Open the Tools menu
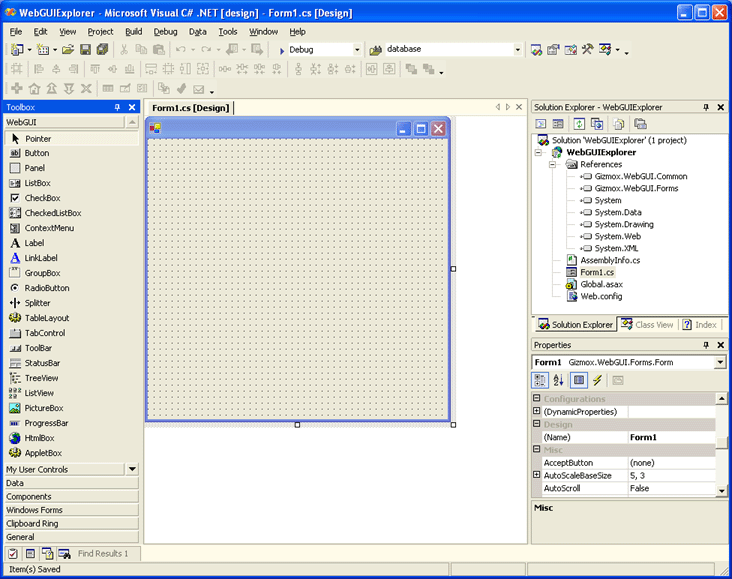The image size is (732, 579). pos(228,32)
